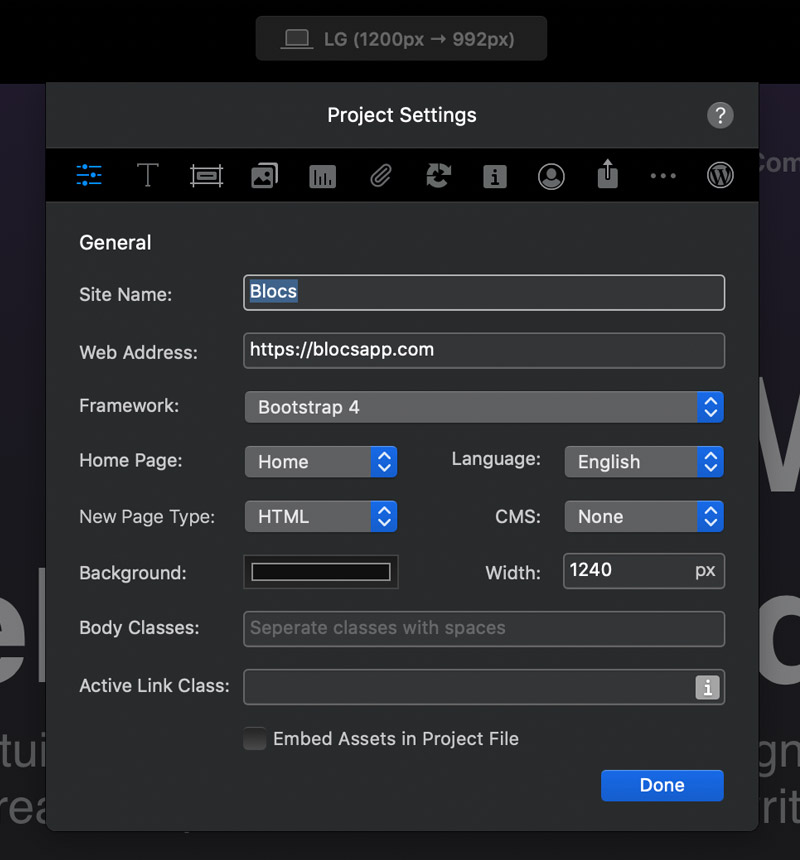Open the General settings tab icon
The height and width of the screenshot is (860, 800).
[x=89, y=176]
